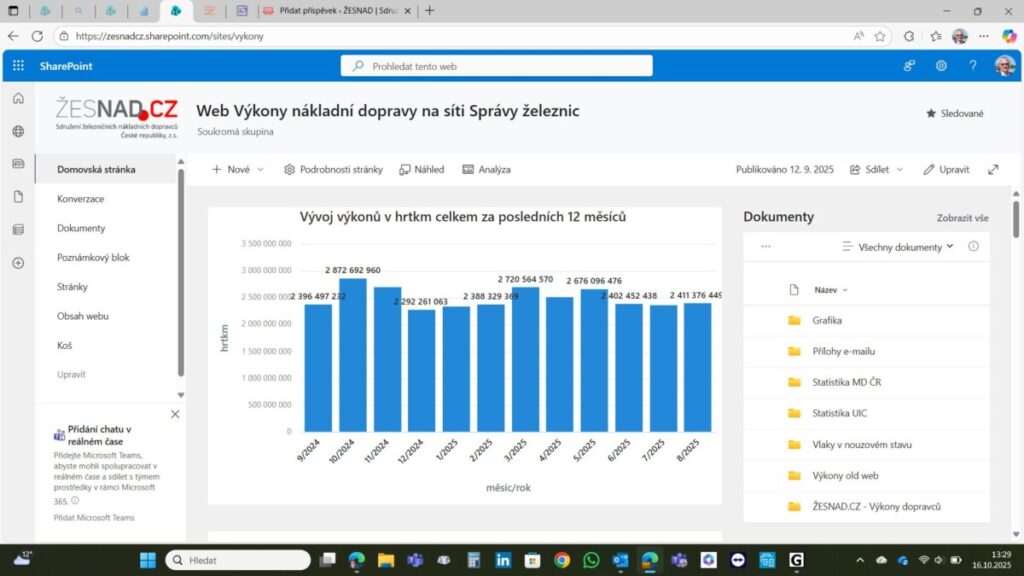The image size is (1024, 576).
Task: Open the Sdílet share dropdown
Action: (877, 170)
